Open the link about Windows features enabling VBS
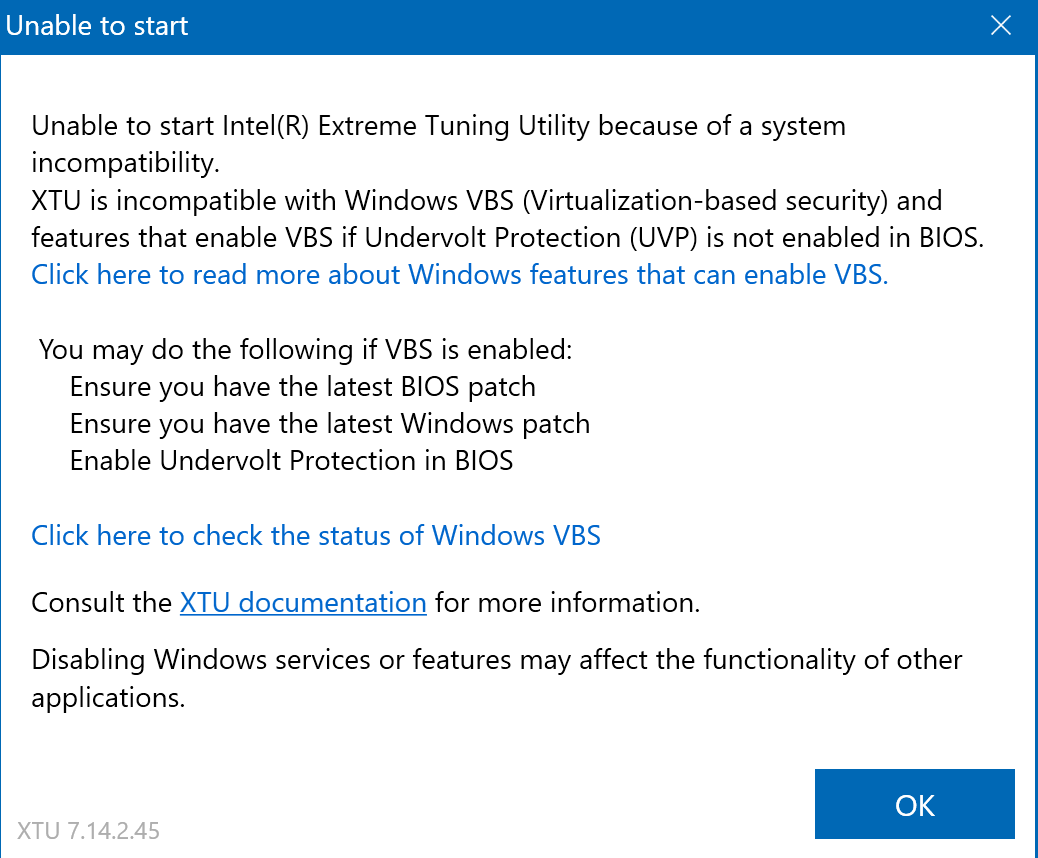The width and height of the screenshot is (1038, 858). pyautogui.click(x=458, y=275)
